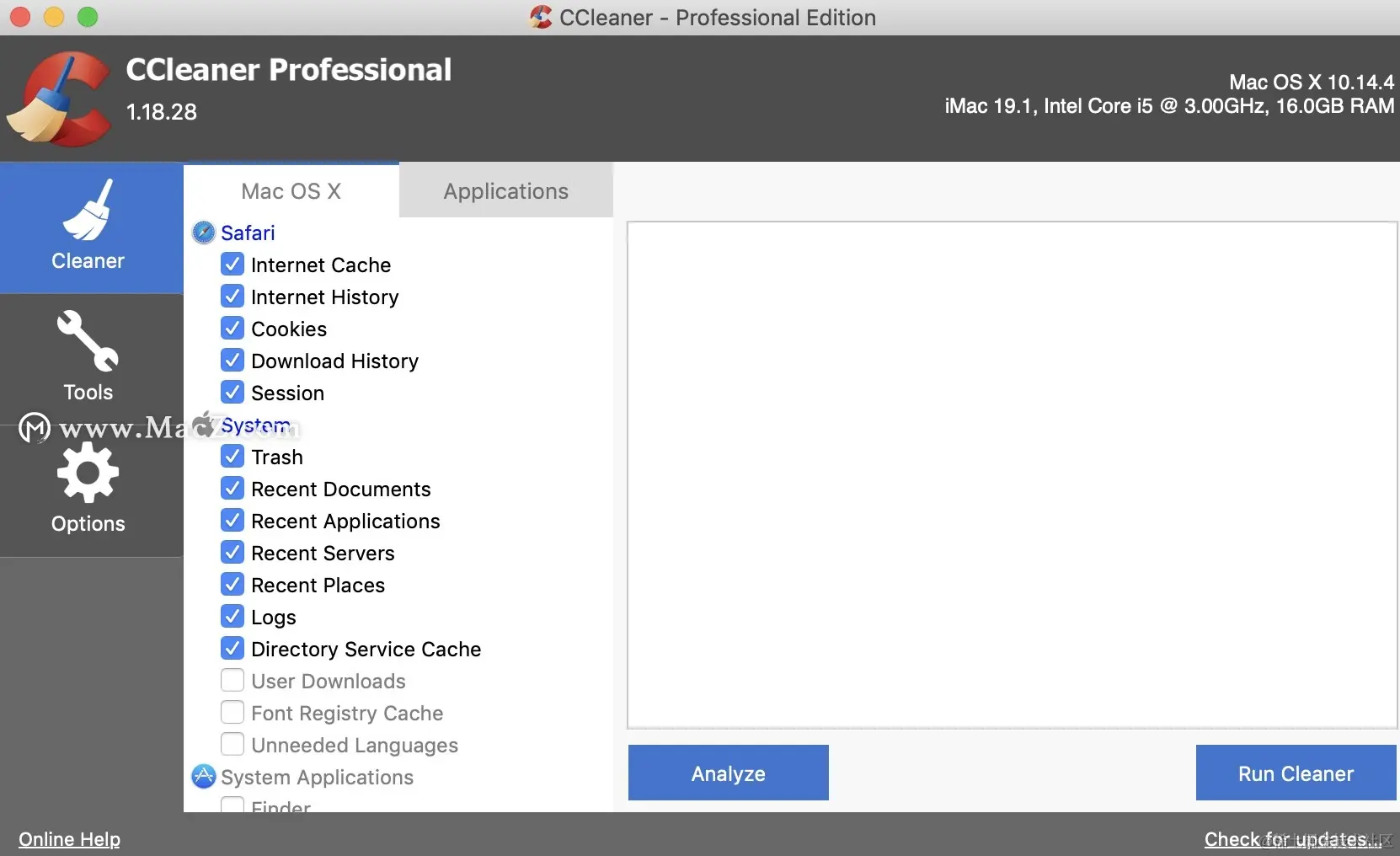Click the Internet Cache label text

pos(321,265)
